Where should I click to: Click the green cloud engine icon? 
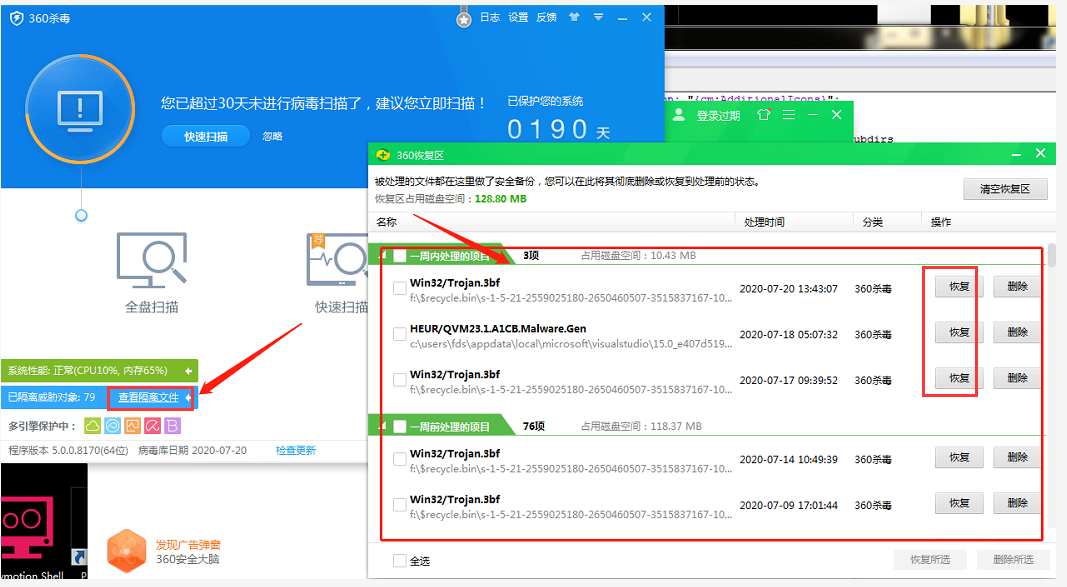pos(93,426)
